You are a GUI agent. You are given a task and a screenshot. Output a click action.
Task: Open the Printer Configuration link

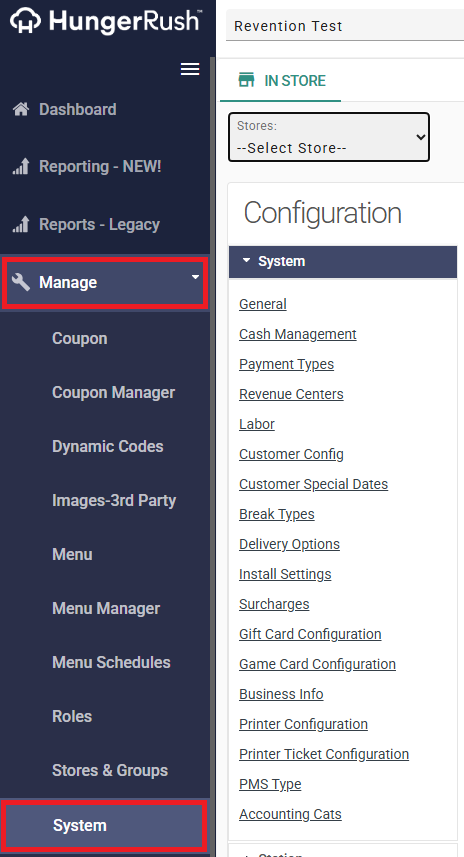click(303, 724)
